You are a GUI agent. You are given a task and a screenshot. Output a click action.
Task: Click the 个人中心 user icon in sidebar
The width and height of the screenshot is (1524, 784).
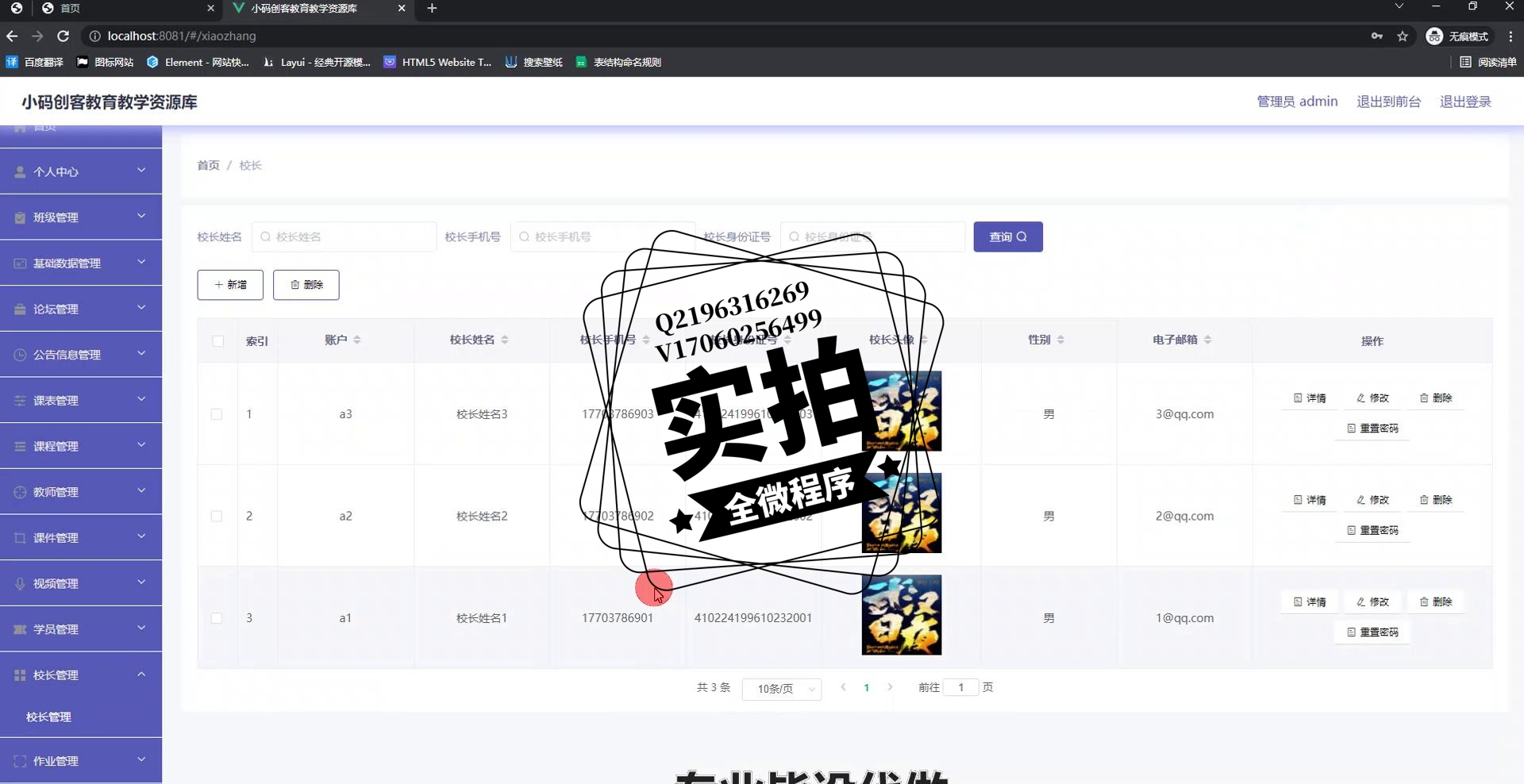pyautogui.click(x=20, y=171)
